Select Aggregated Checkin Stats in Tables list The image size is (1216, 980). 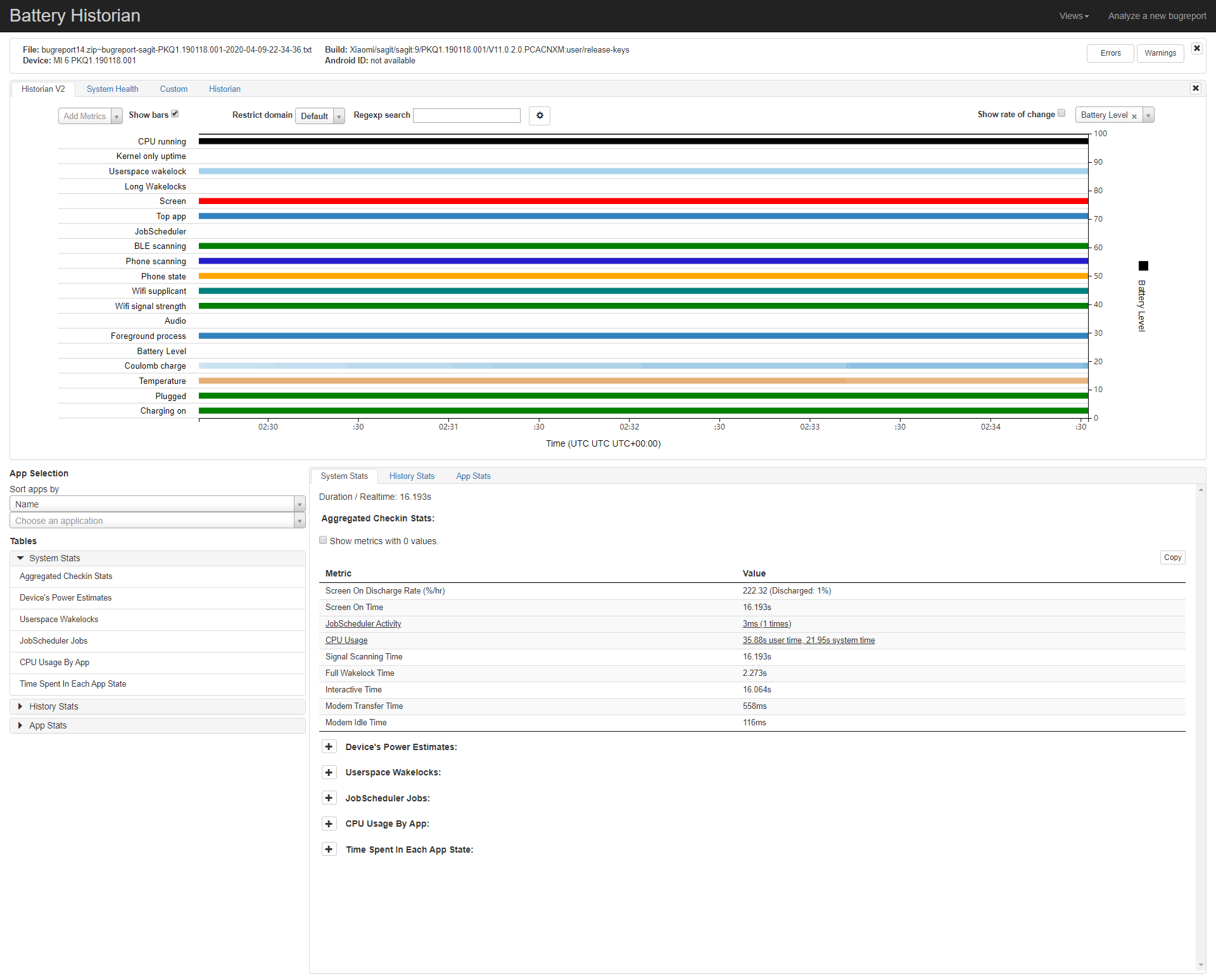click(158, 576)
